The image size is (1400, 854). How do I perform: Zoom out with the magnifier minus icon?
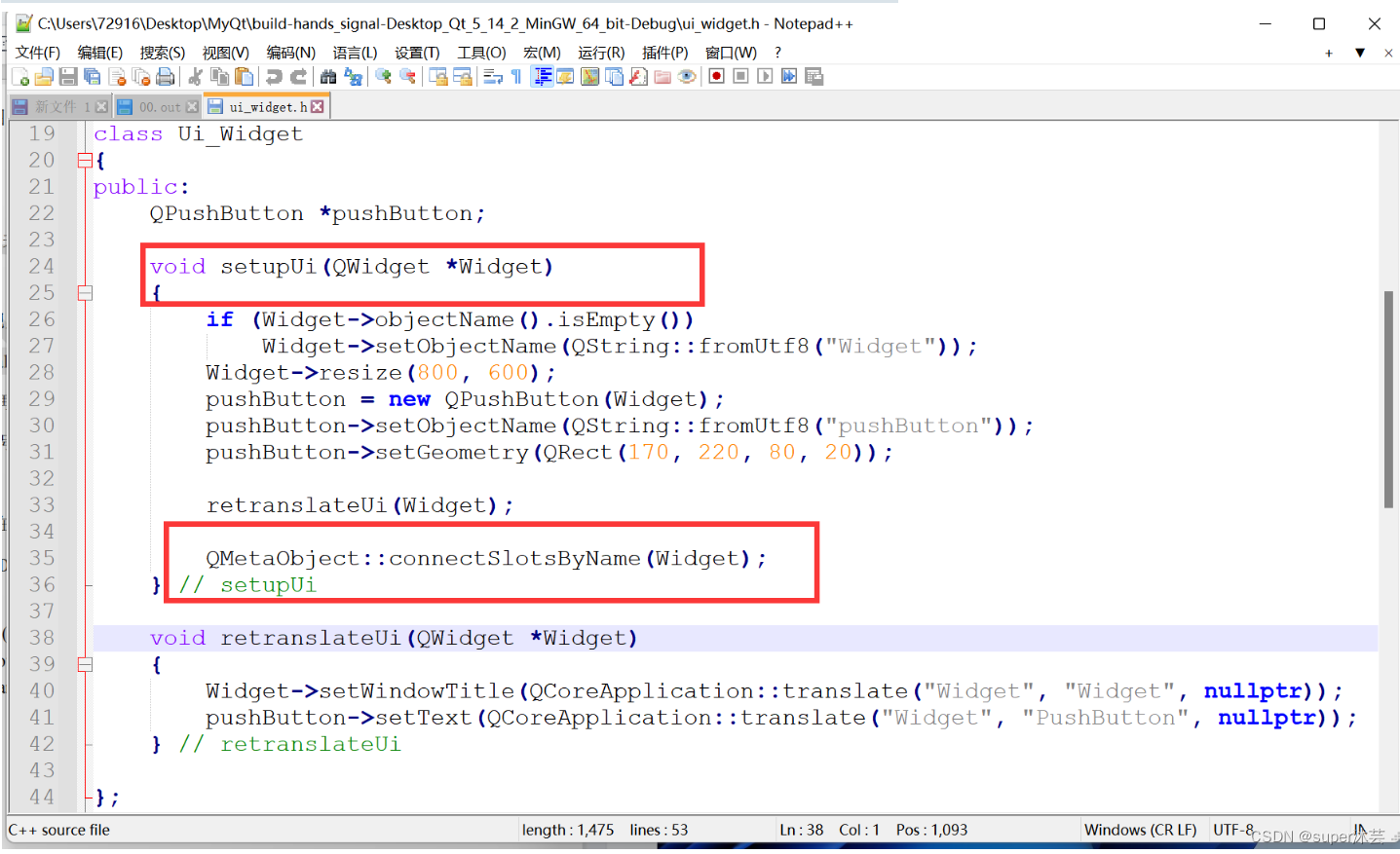click(407, 77)
